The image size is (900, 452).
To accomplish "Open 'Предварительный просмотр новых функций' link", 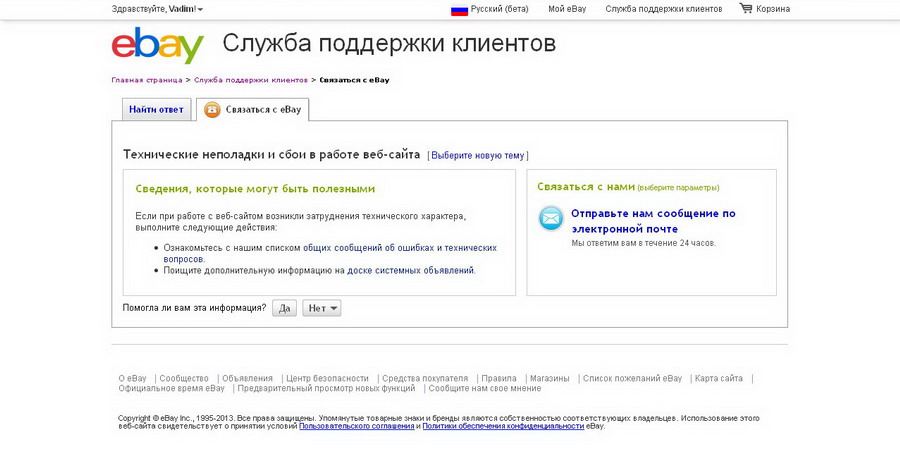I will (327, 388).
